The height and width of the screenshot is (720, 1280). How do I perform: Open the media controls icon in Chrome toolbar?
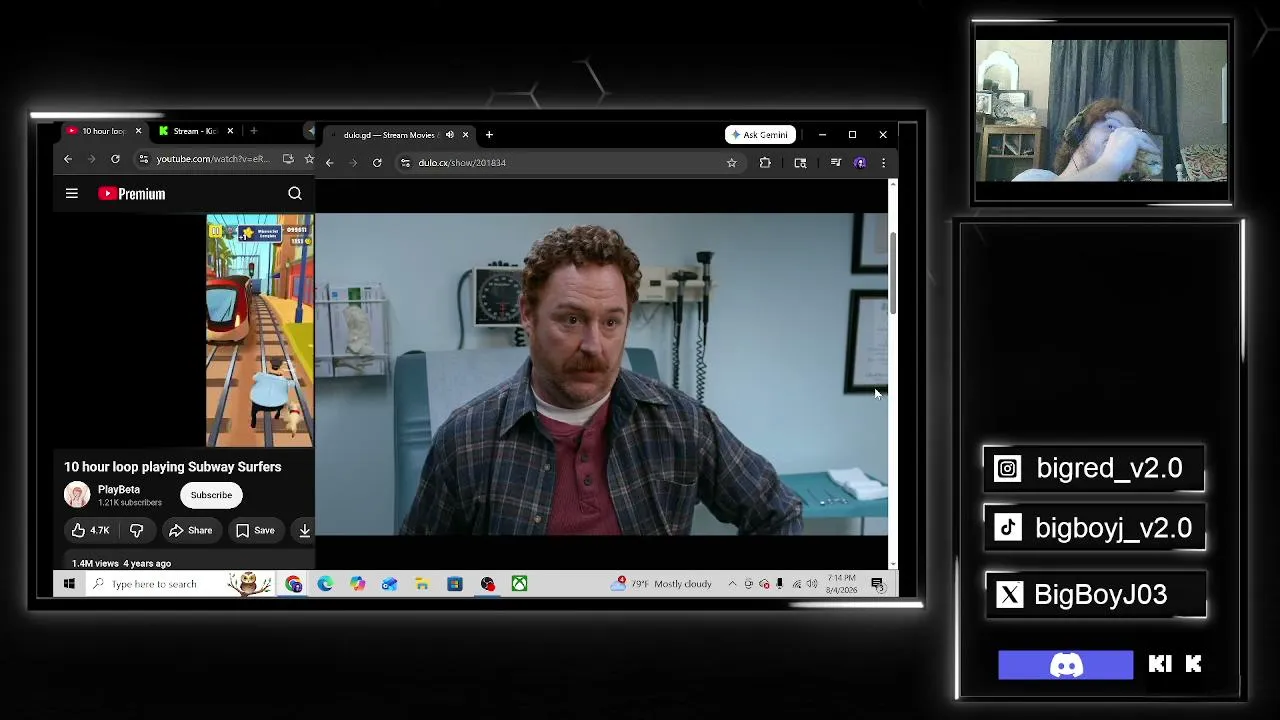tap(835, 163)
